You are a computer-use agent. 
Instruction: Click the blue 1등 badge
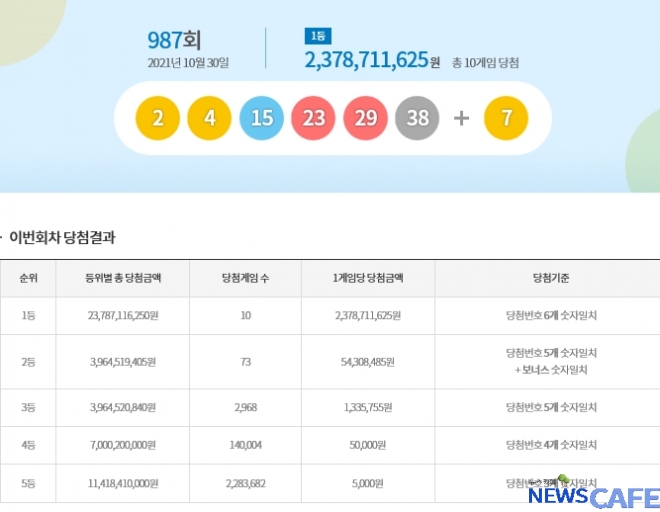pos(316,37)
